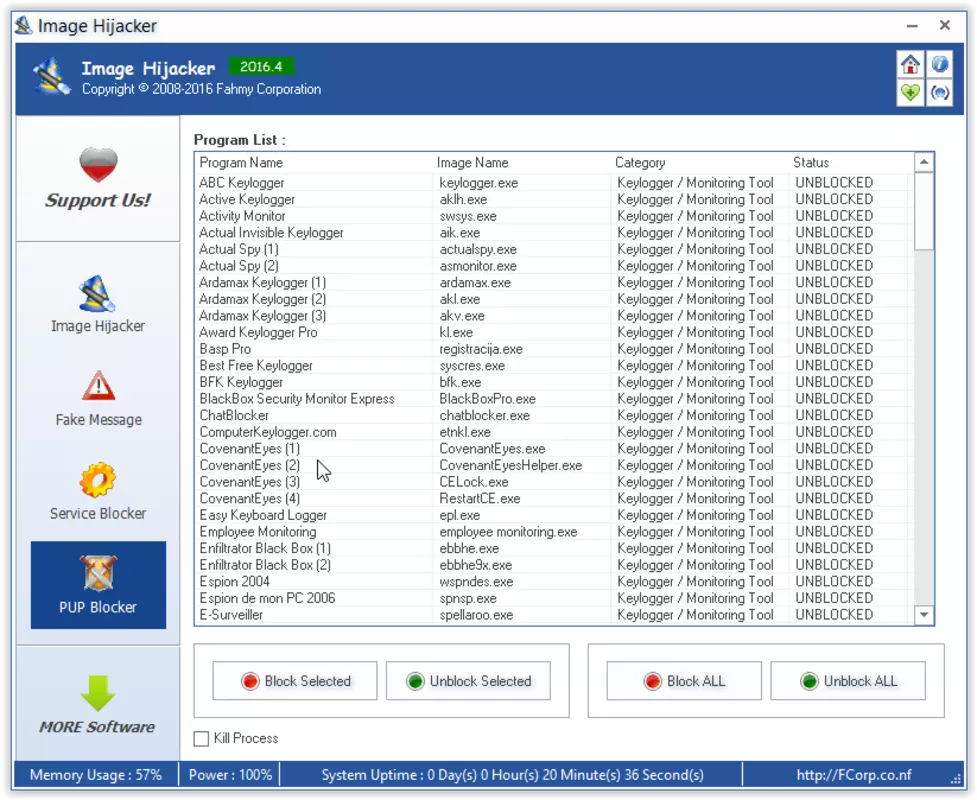Click the green arrow MORE Software icon
The image size is (977, 800).
[98, 693]
